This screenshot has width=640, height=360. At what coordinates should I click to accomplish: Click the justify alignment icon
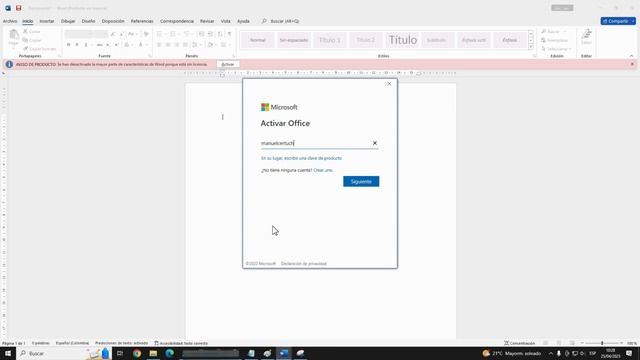185,44
